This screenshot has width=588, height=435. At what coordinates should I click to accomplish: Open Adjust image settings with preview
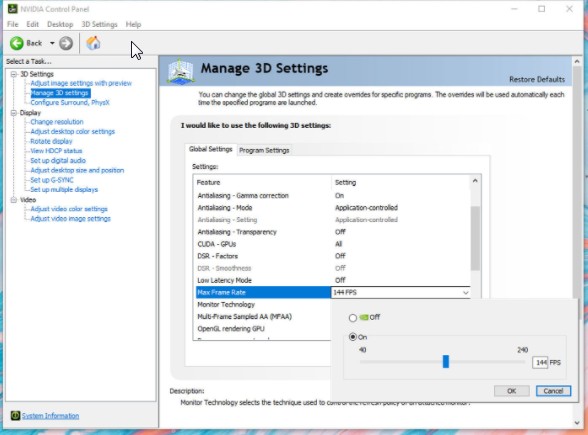pos(81,83)
